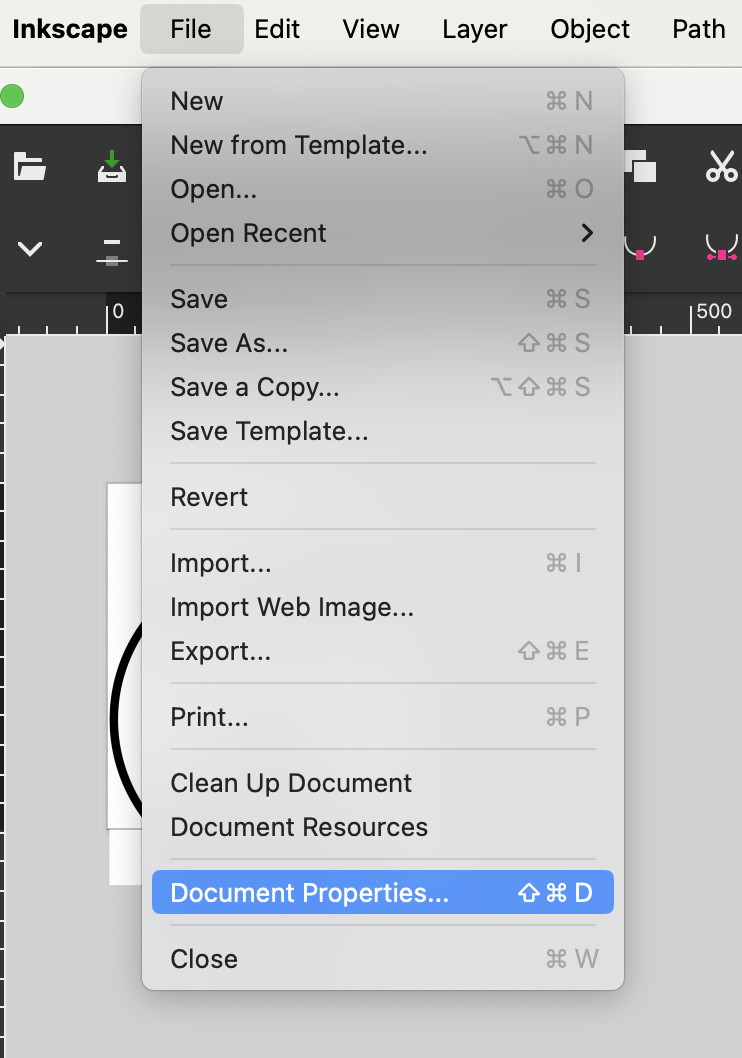742x1058 pixels.
Task: Choose New from File menu
Action: click(x=382, y=101)
